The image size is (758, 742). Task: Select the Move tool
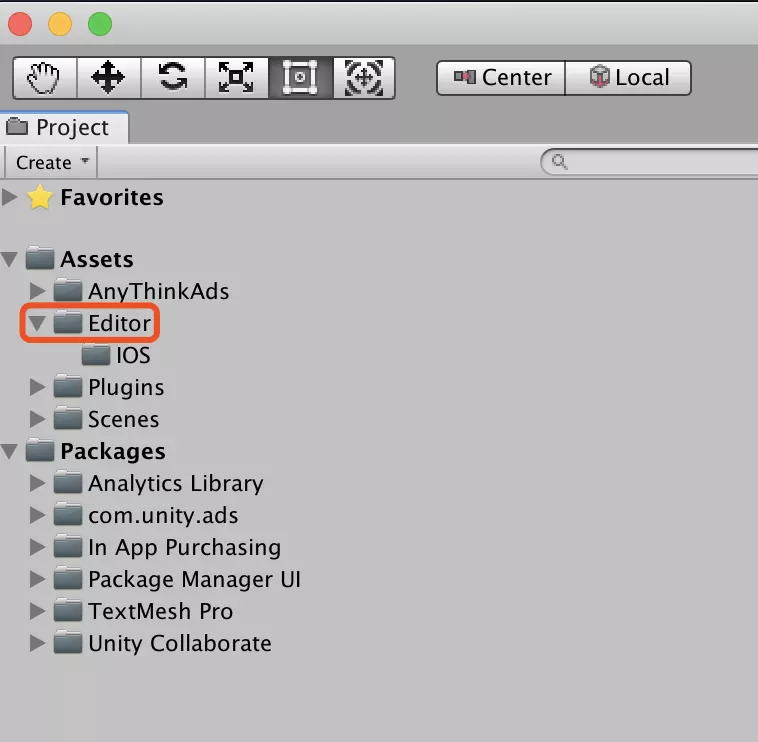(108, 78)
